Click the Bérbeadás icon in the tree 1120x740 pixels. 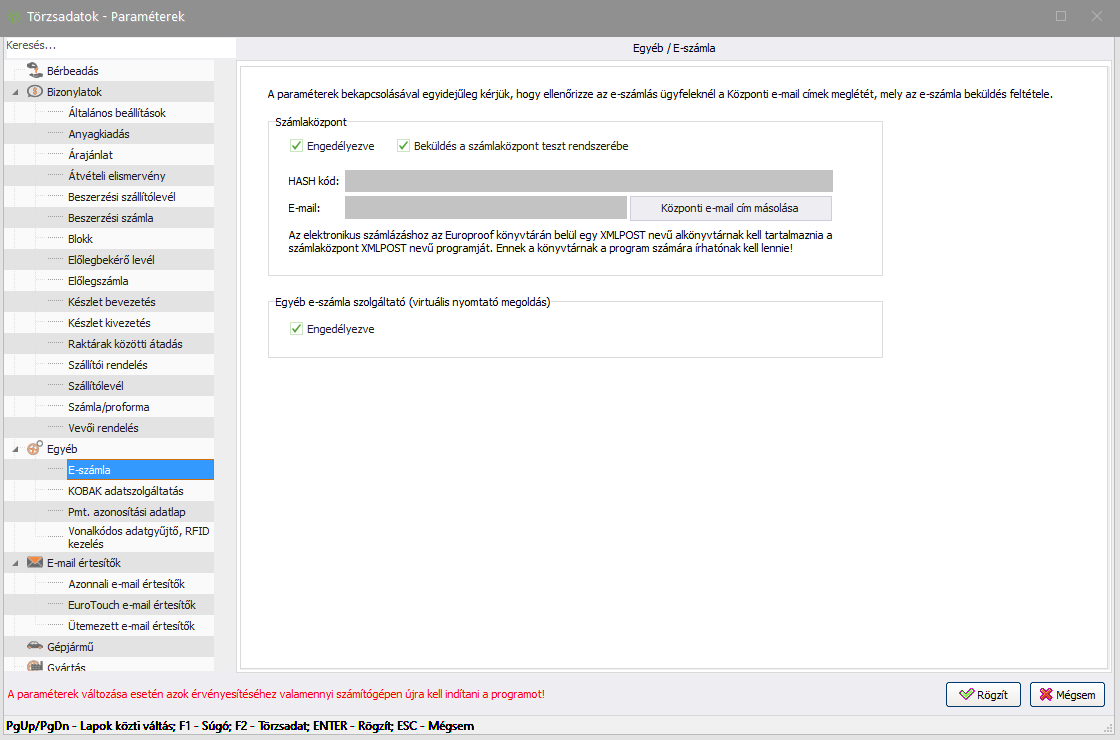point(35,71)
